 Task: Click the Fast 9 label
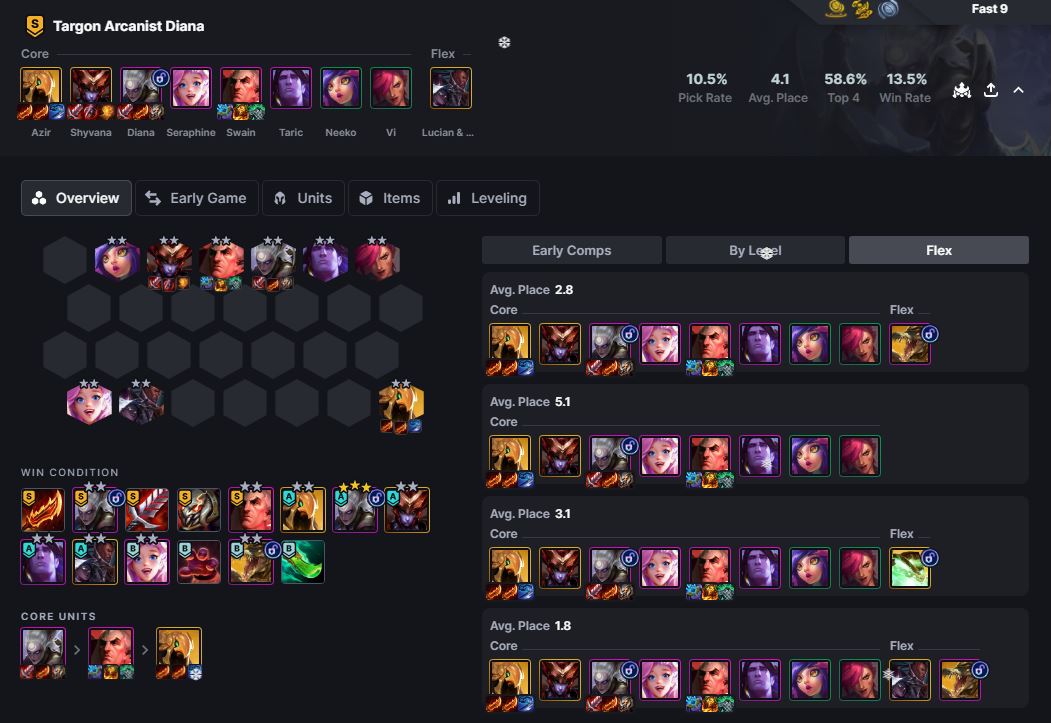(x=989, y=9)
